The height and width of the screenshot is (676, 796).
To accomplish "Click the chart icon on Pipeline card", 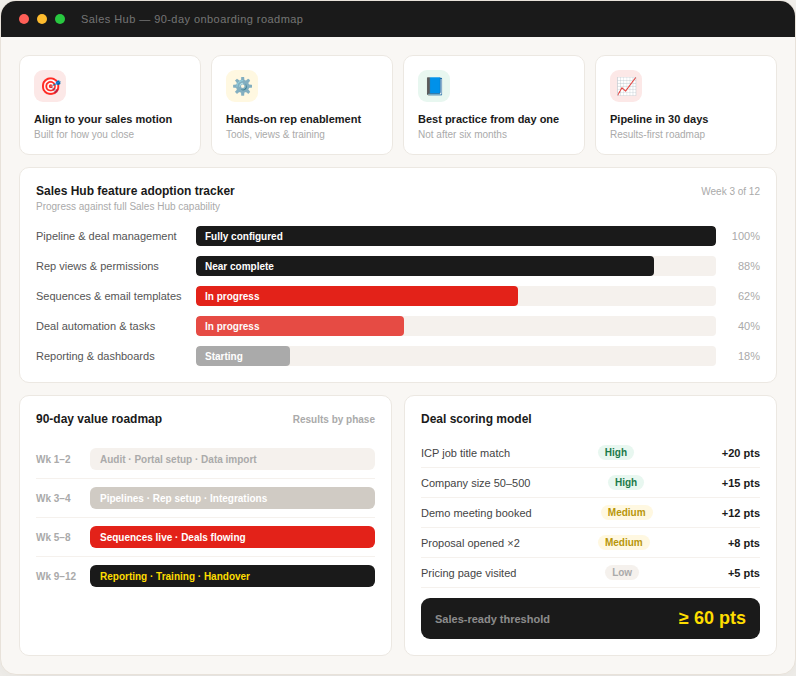I will [625, 86].
